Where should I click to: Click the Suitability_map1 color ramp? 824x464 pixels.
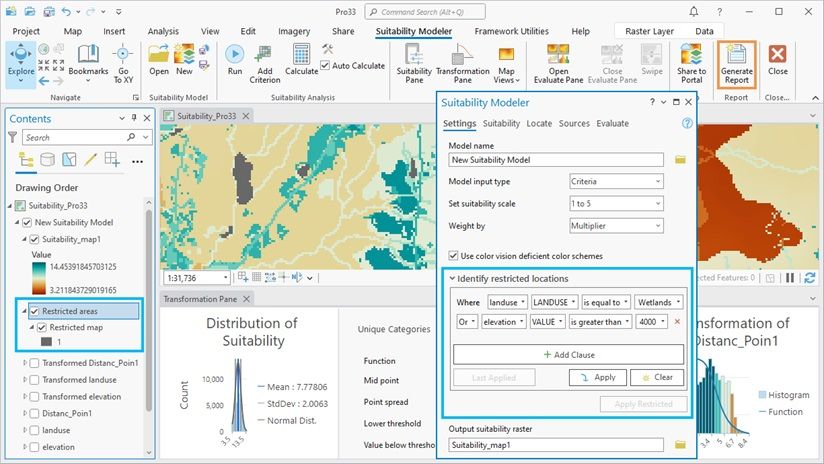click(x=38, y=279)
